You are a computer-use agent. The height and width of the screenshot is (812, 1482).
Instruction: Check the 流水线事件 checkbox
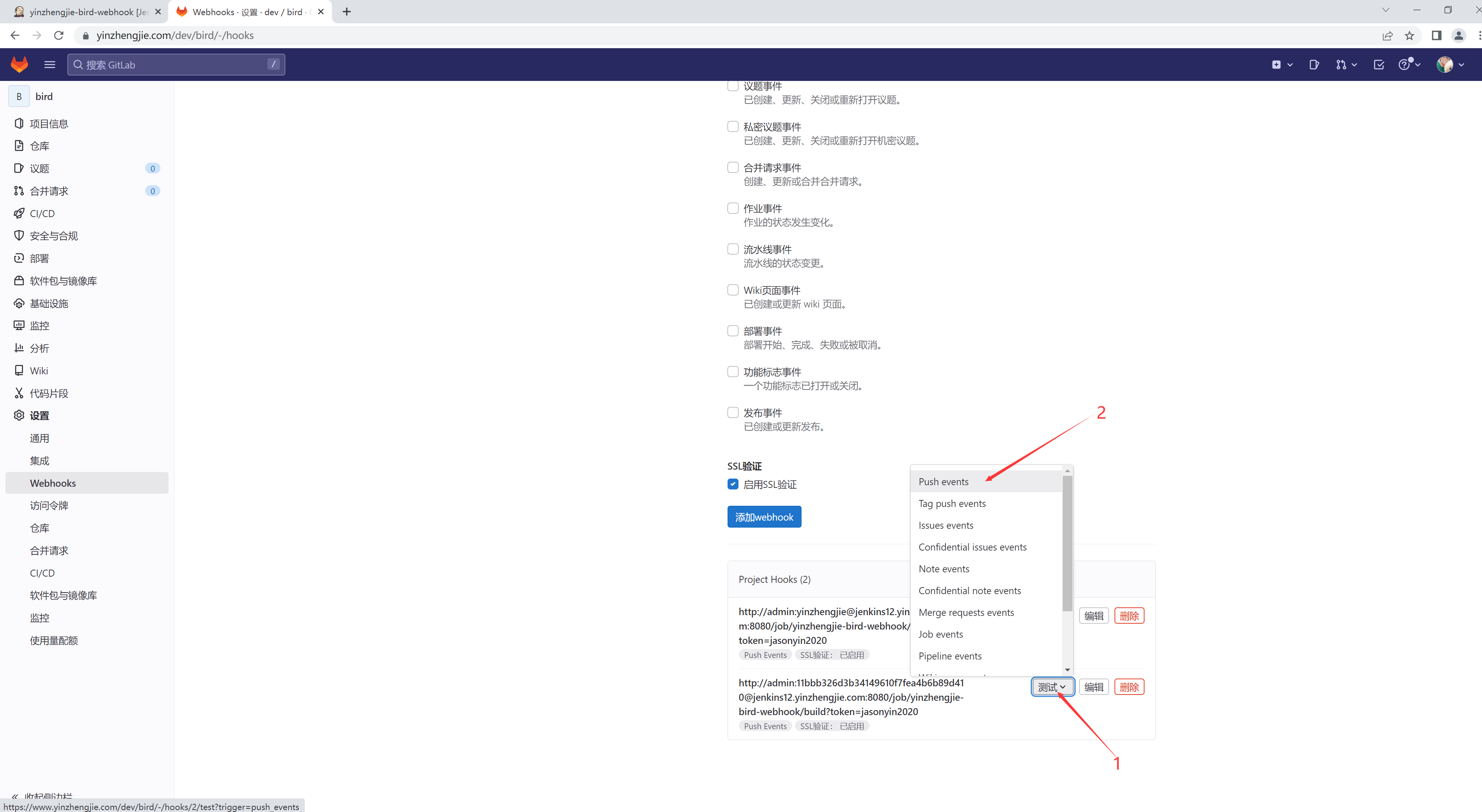(733, 249)
